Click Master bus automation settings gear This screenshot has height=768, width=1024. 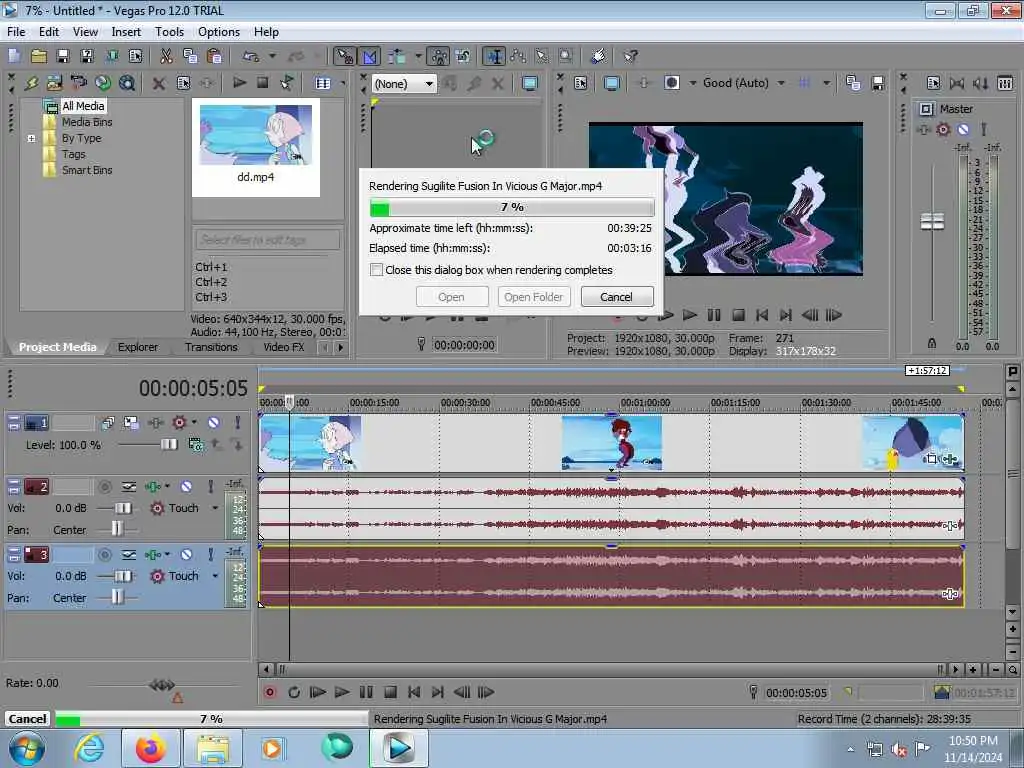[943, 129]
